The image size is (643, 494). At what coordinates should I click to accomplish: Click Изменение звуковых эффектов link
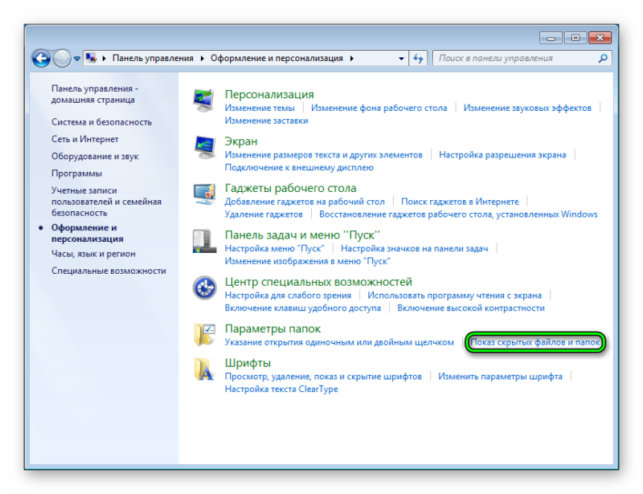tap(527, 108)
